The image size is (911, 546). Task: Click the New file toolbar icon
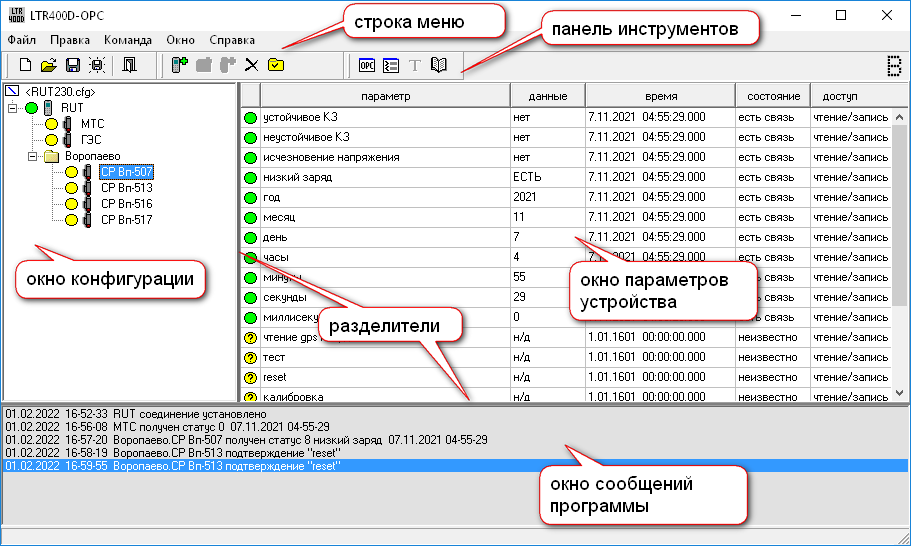click(x=26, y=65)
